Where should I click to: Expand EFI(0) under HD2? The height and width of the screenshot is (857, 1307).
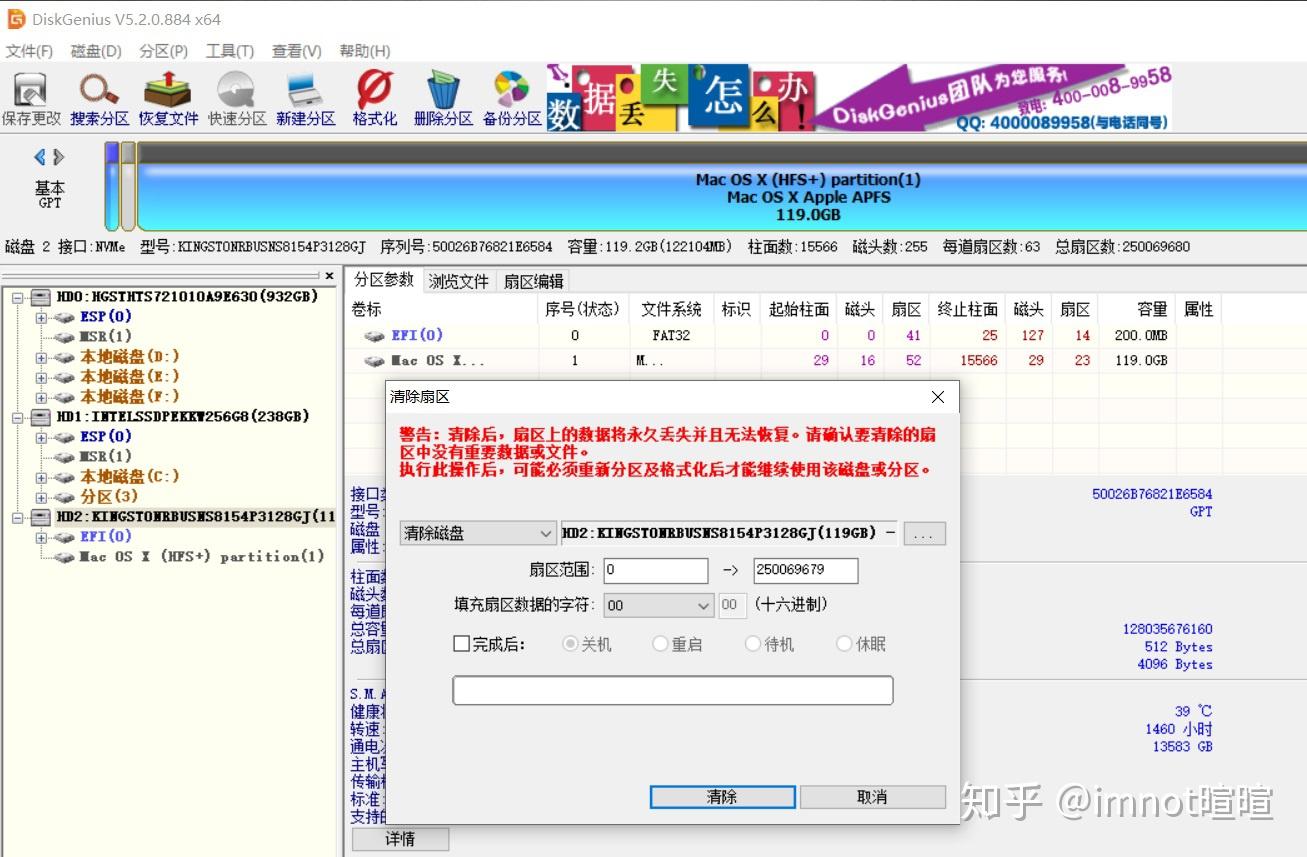[x=42, y=537]
